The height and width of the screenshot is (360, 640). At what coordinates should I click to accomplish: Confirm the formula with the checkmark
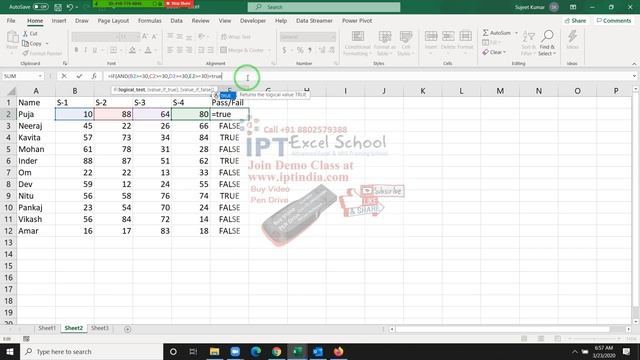click(79, 76)
